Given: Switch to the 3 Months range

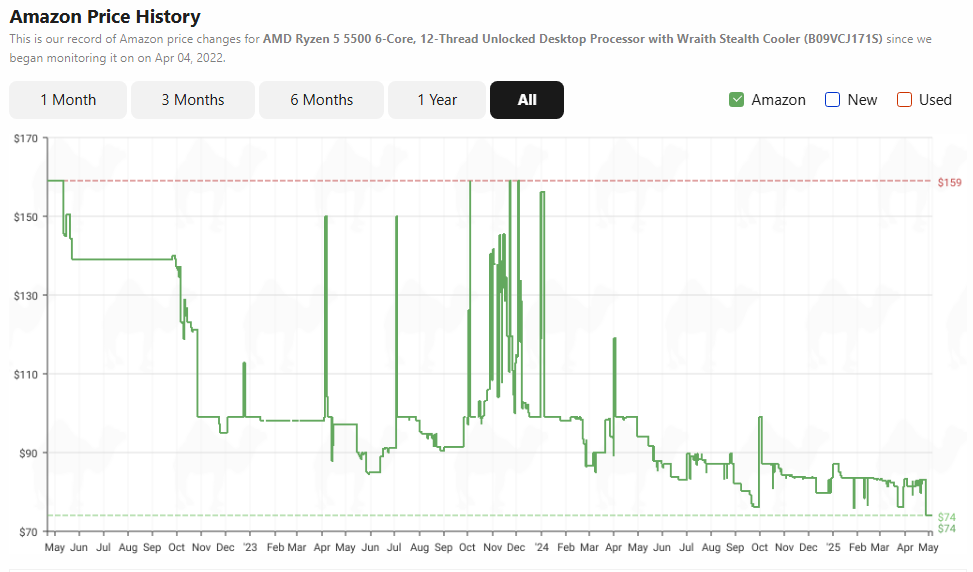Looking at the screenshot, I should click(193, 100).
